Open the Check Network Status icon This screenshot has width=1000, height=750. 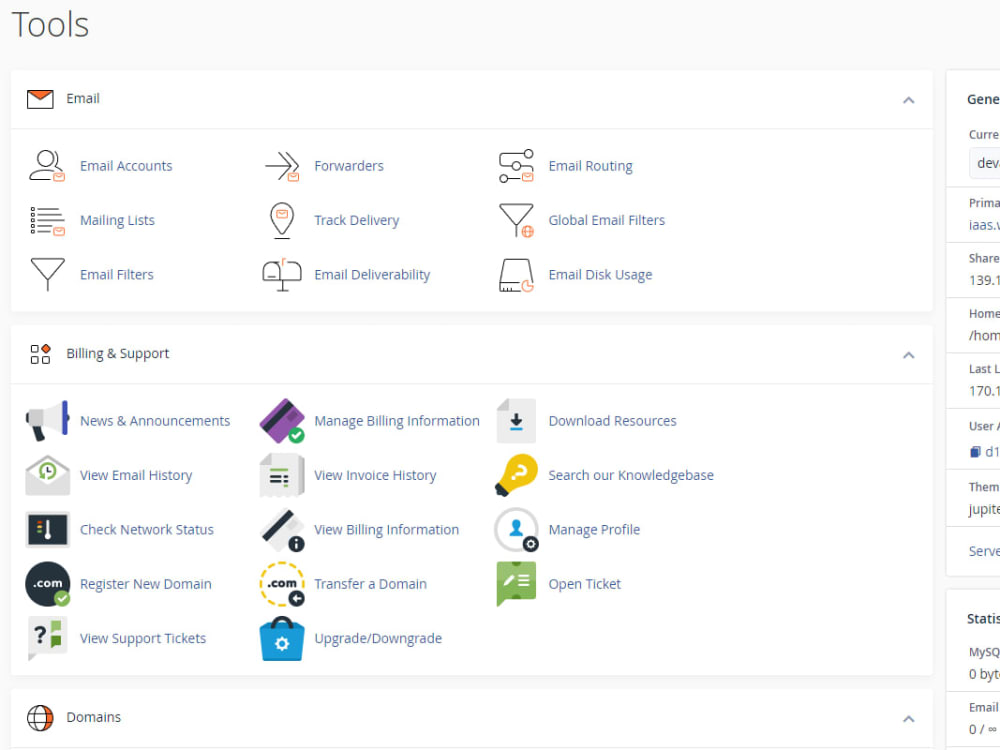pyautogui.click(x=47, y=529)
